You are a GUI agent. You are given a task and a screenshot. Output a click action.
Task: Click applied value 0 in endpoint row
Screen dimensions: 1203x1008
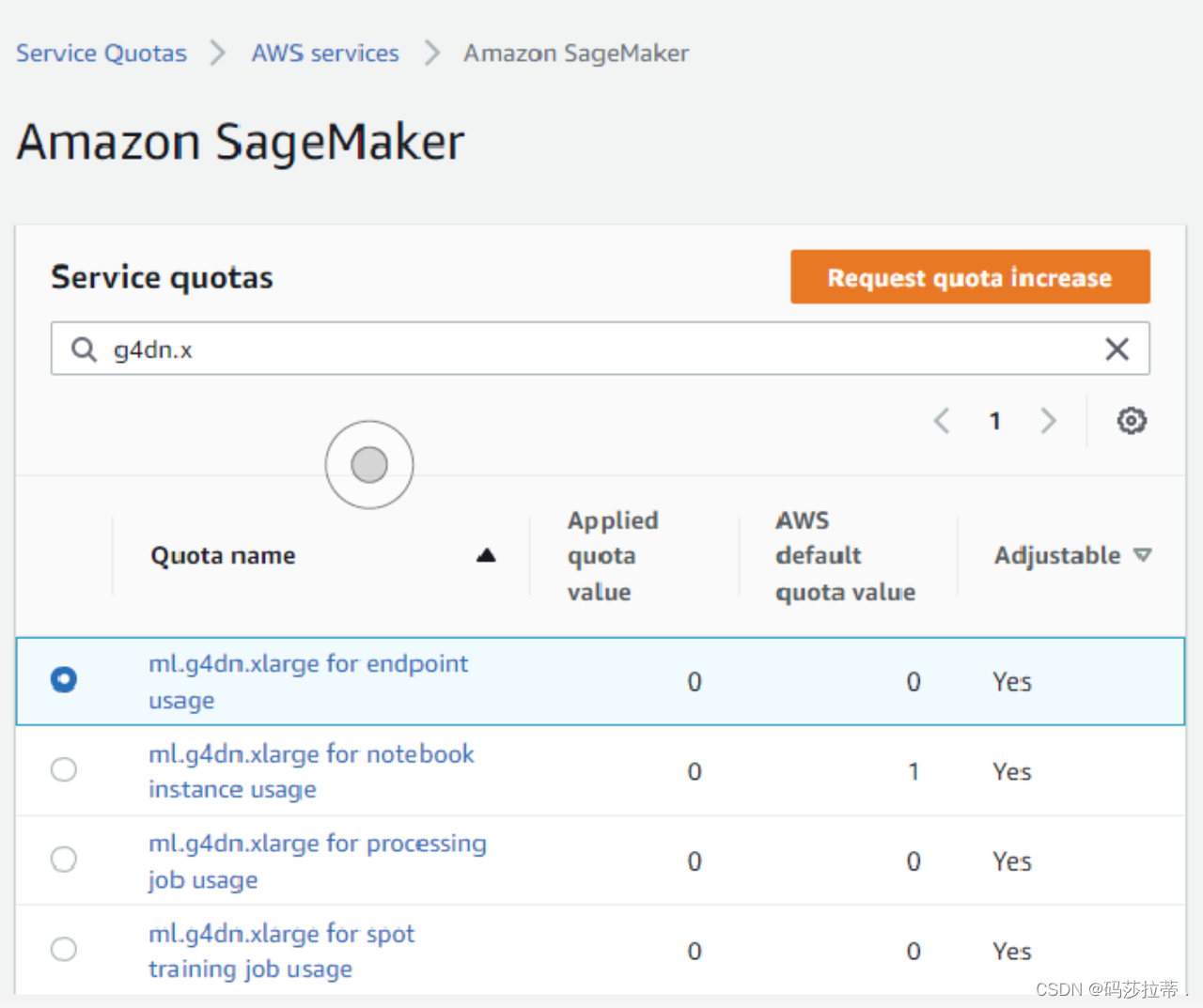[x=695, y=682]
